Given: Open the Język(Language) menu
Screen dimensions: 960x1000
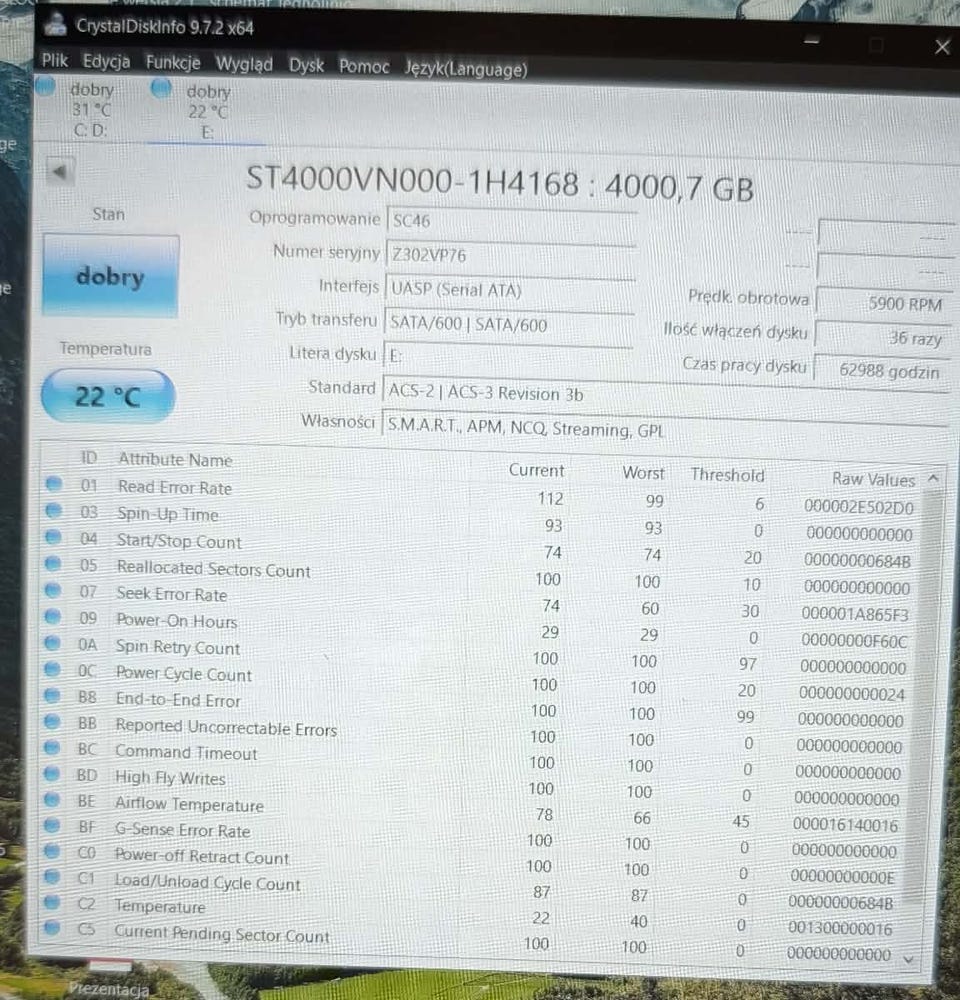Looking at the screenshot, I should (x=466, y=69).
